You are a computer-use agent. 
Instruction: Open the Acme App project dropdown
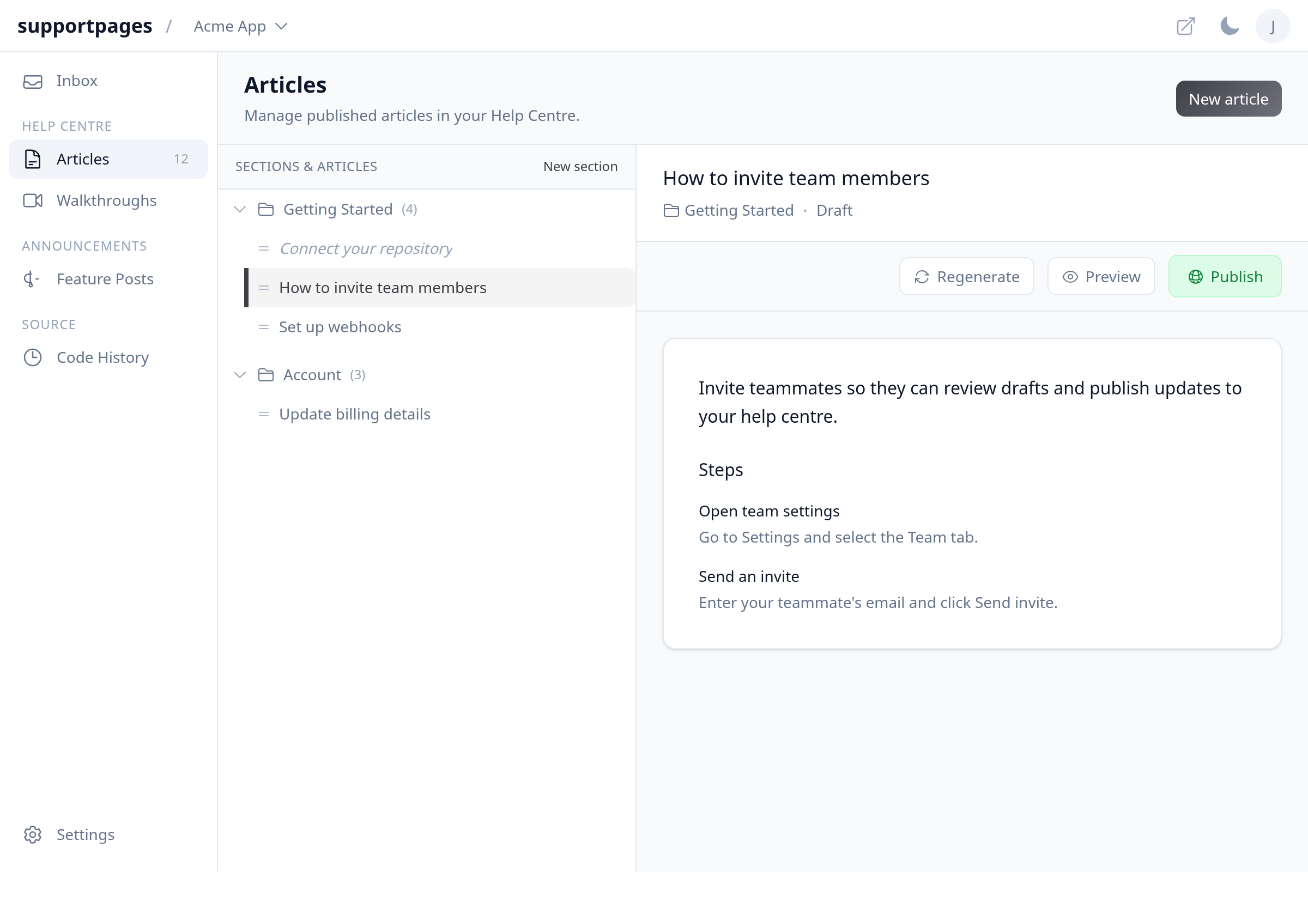(240, 26)
